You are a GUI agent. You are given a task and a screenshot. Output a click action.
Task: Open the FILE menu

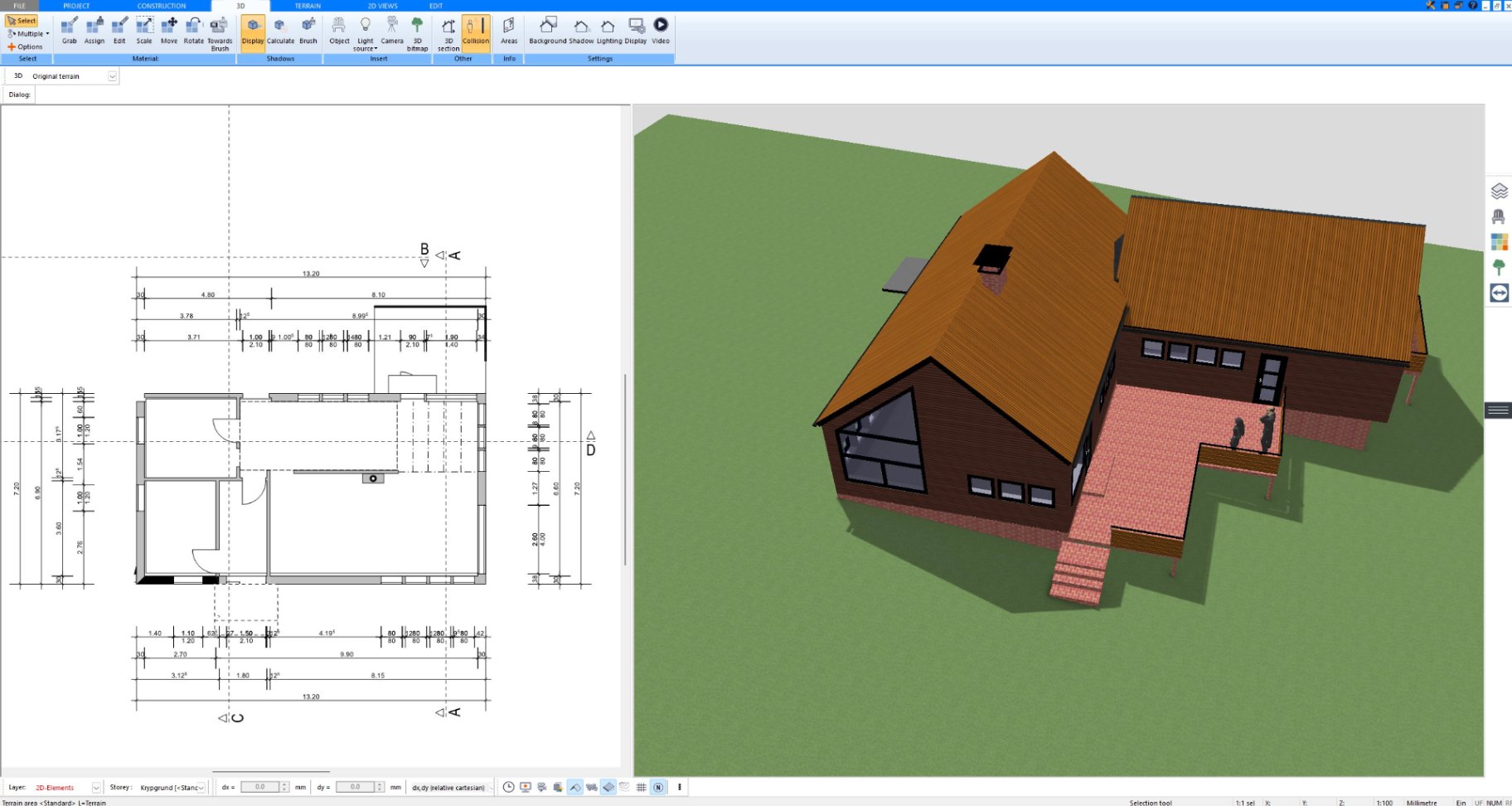click(x=19, y=6)
